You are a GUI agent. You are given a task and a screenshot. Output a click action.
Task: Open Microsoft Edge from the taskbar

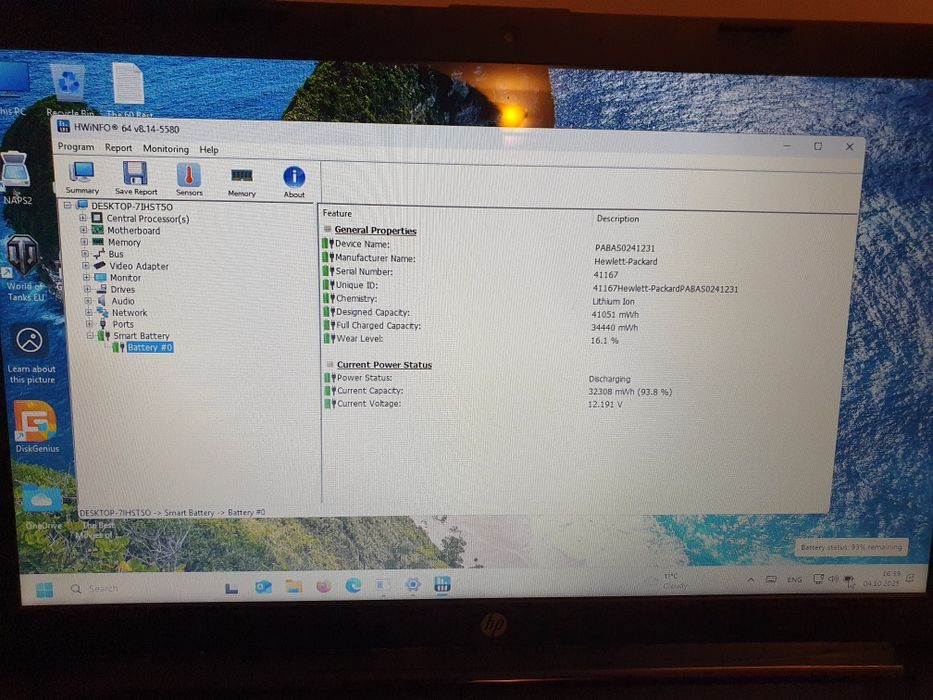(353, 586)
